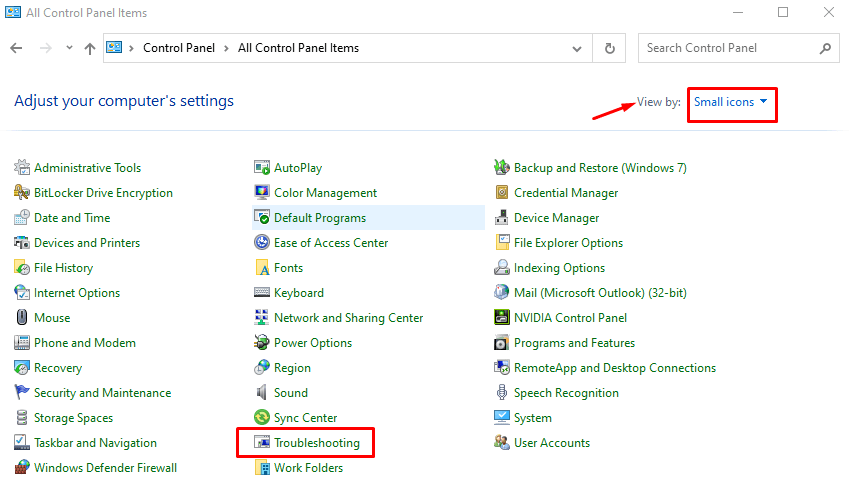Click the Fonts icon
This screenshot has width=849, height=498.
(262, 268)
